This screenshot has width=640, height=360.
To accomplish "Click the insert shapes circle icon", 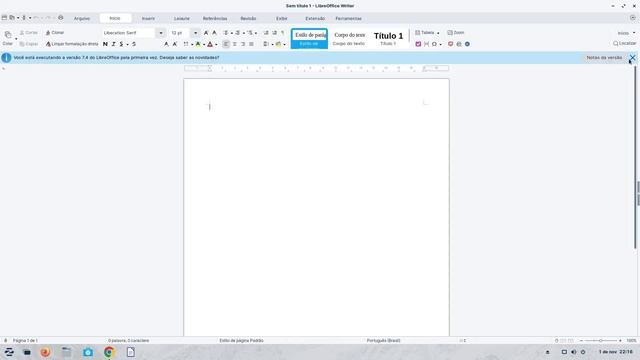I will [x=434, y=44].
